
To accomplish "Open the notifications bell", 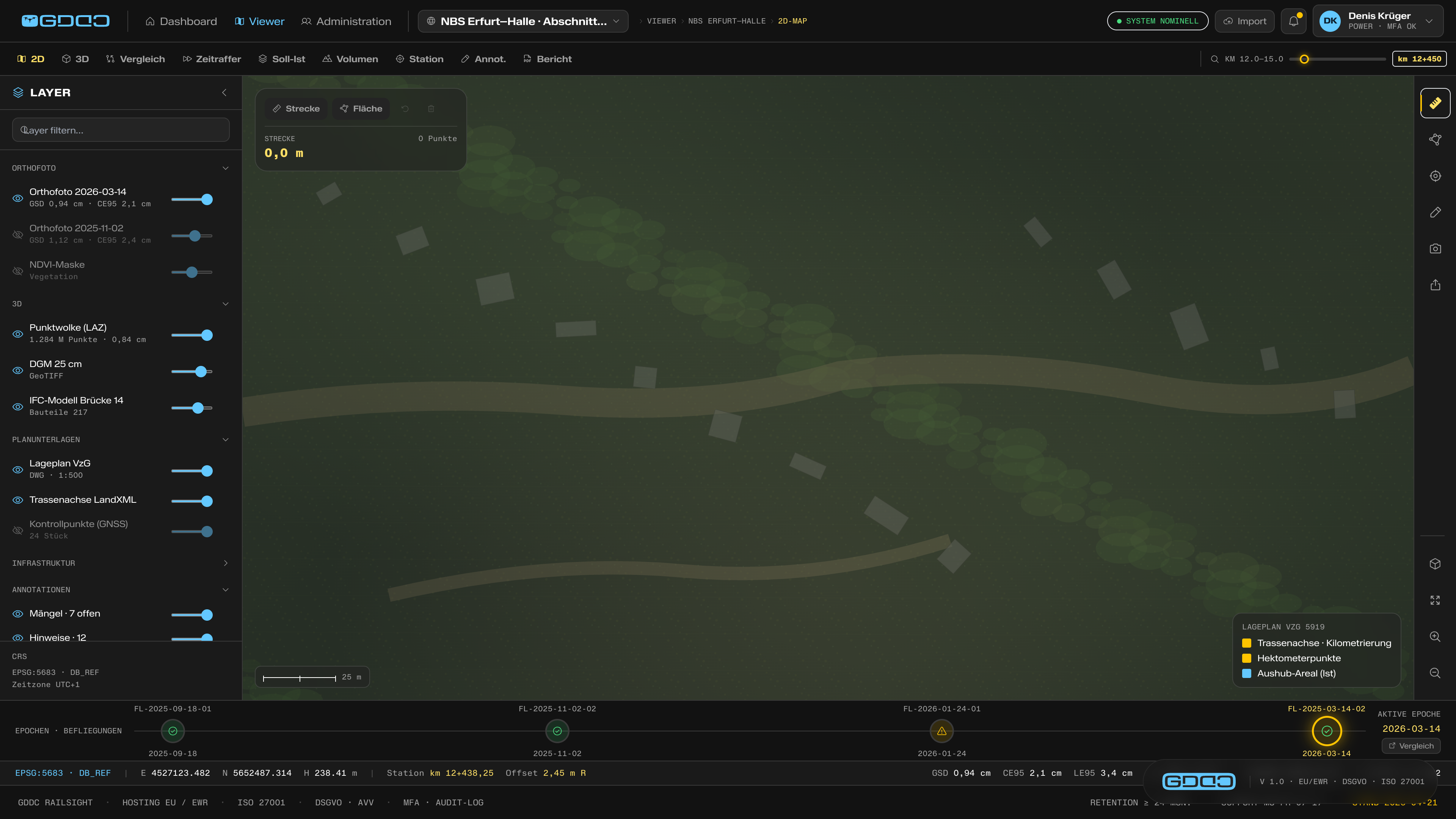I will [1293, 21].
